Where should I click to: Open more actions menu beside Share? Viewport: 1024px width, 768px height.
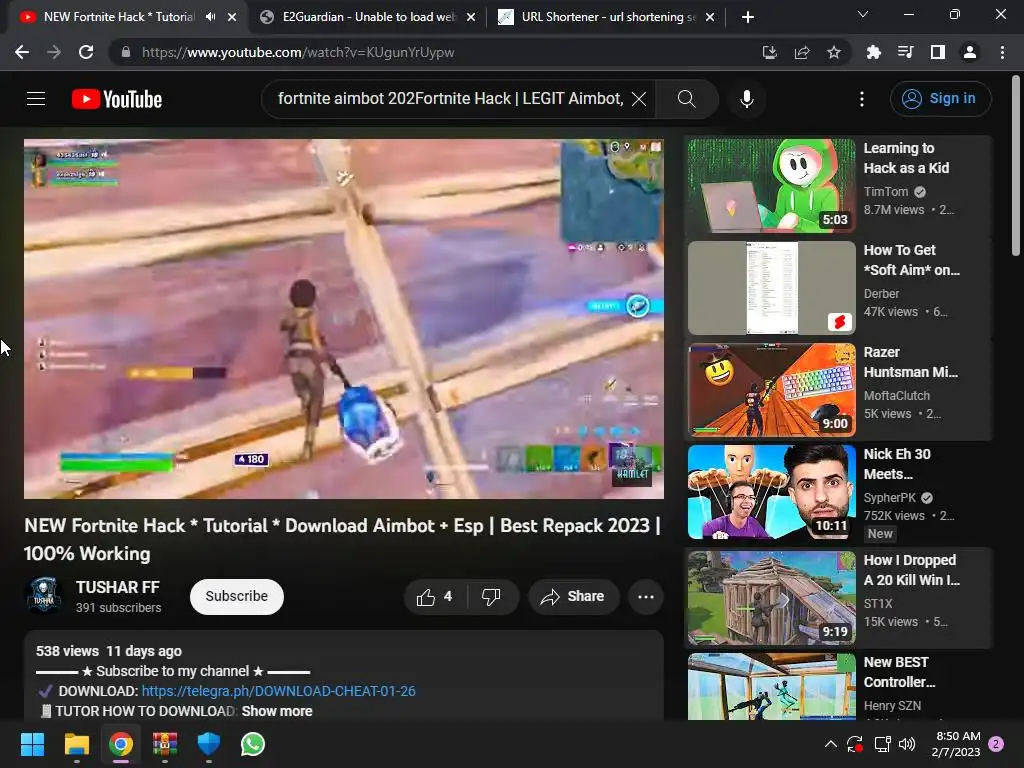point(646,596)
